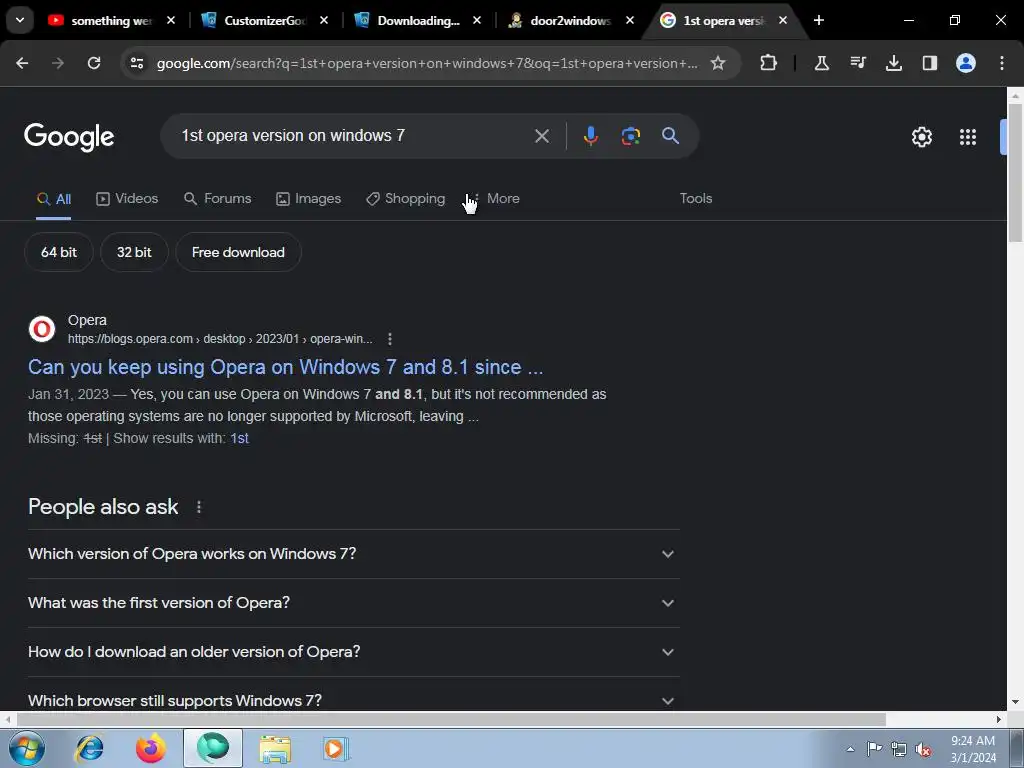Expand 'Which version of Opera works' question
This screenshot has width=1024, height=768.
click(x=354, y=554)
